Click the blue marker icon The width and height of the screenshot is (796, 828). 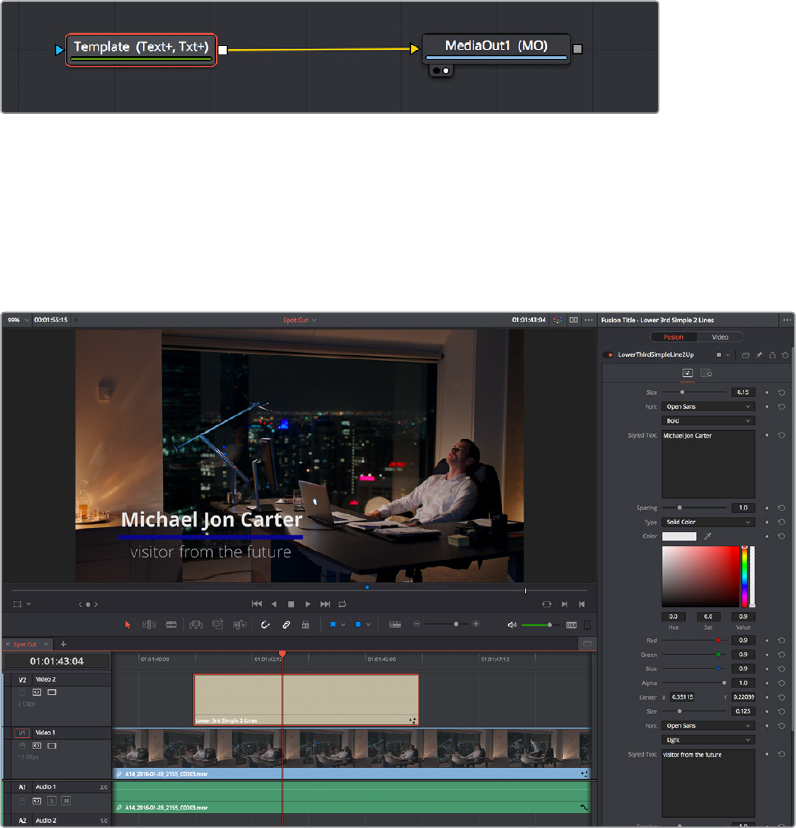click(x=358, y=625)
